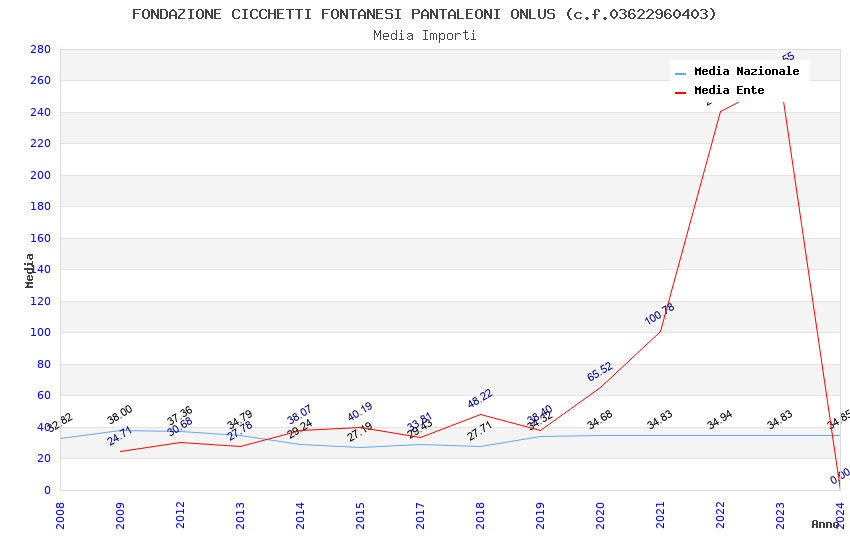Click the x-axis year 2013

pyautogui.click(x=240, y=515)
